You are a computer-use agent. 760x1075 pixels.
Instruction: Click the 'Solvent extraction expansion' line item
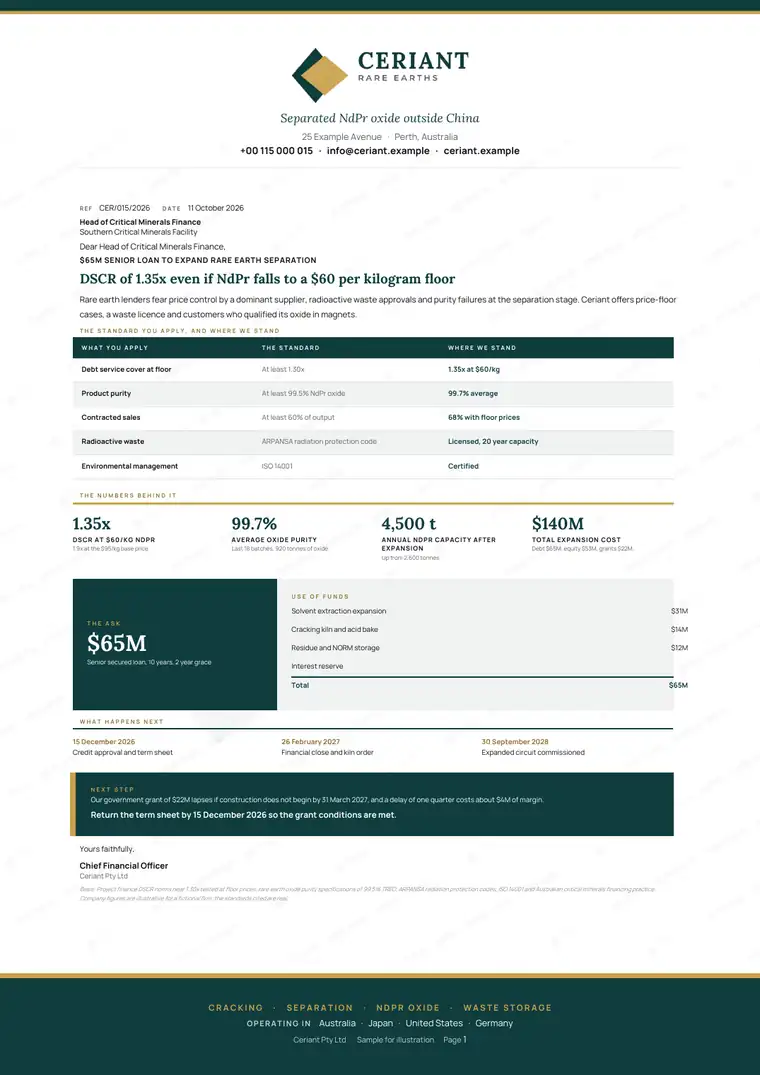(339, 611)
